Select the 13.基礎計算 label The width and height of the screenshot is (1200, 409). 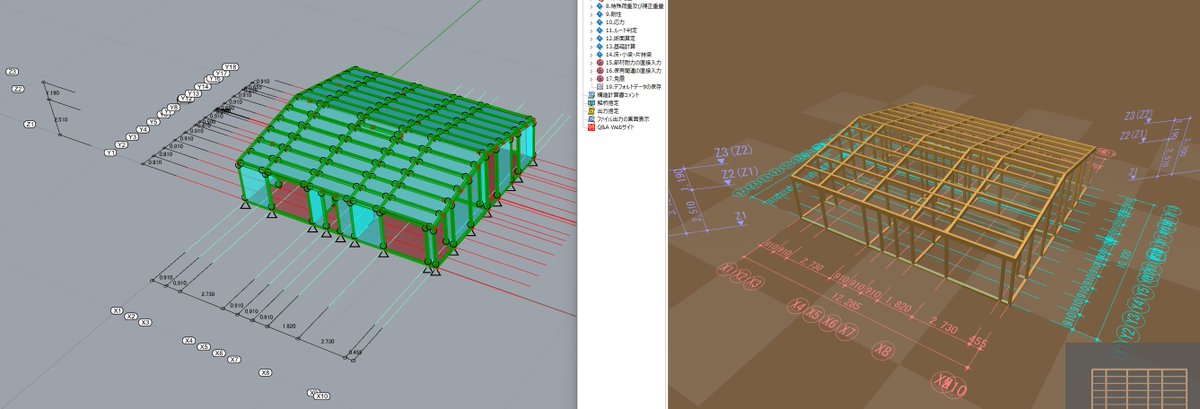621,46
